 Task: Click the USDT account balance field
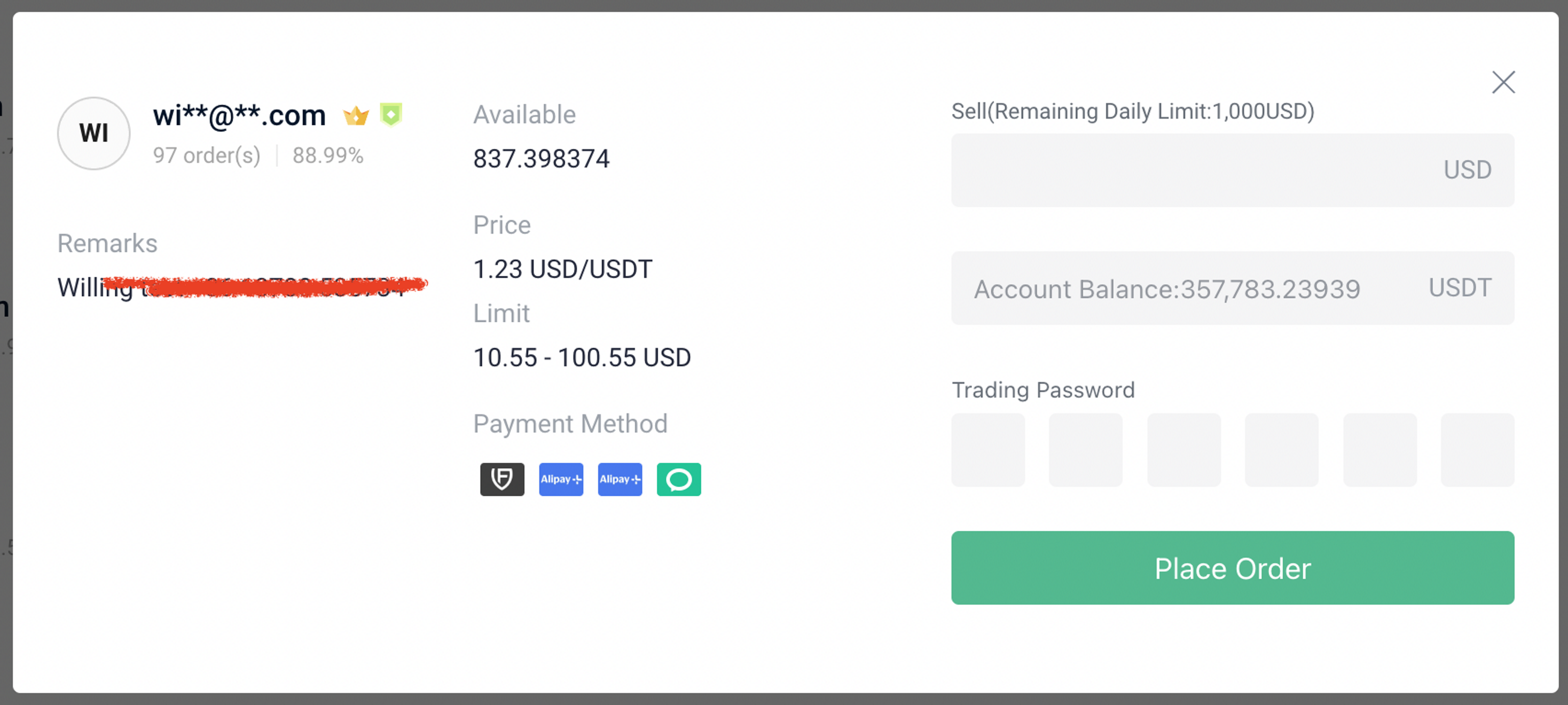click(1233, 288)
